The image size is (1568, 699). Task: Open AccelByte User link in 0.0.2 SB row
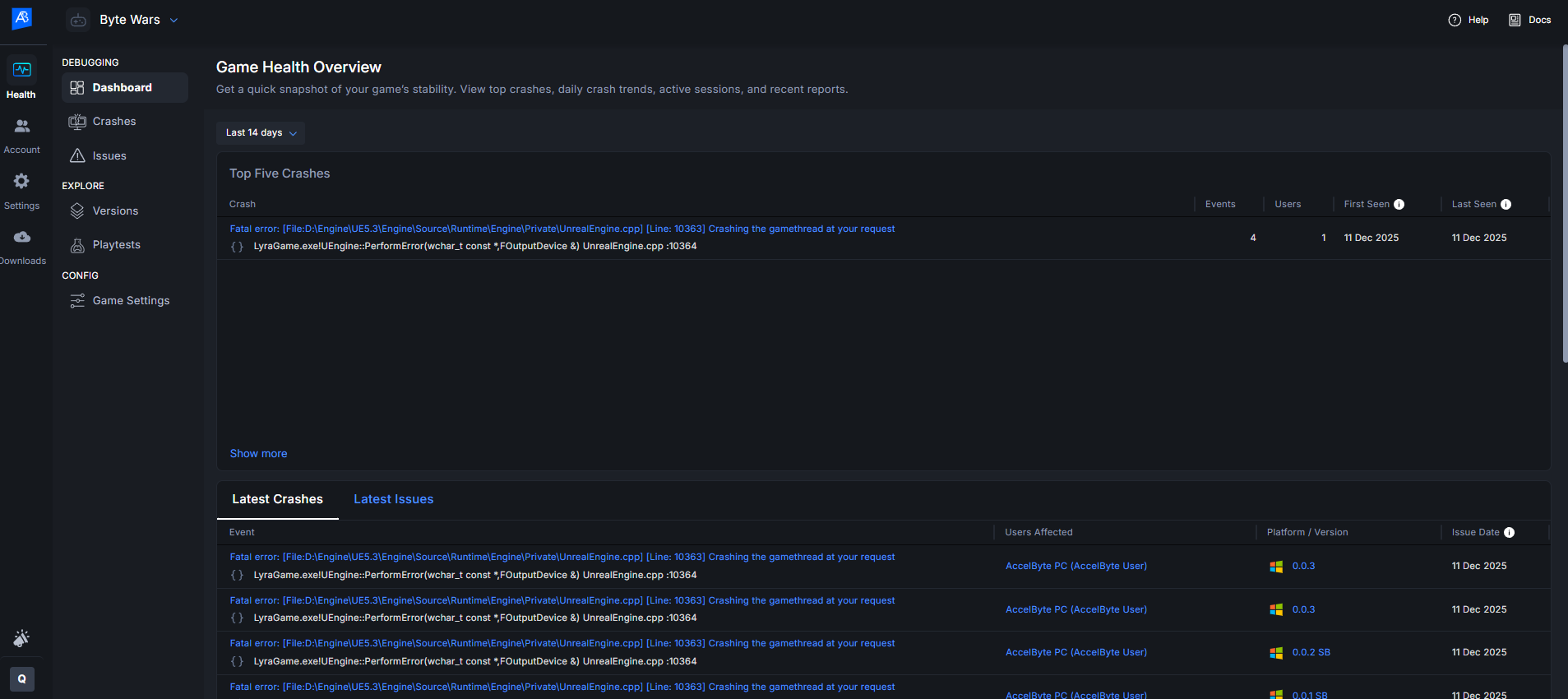click(x=1076, y=653)
